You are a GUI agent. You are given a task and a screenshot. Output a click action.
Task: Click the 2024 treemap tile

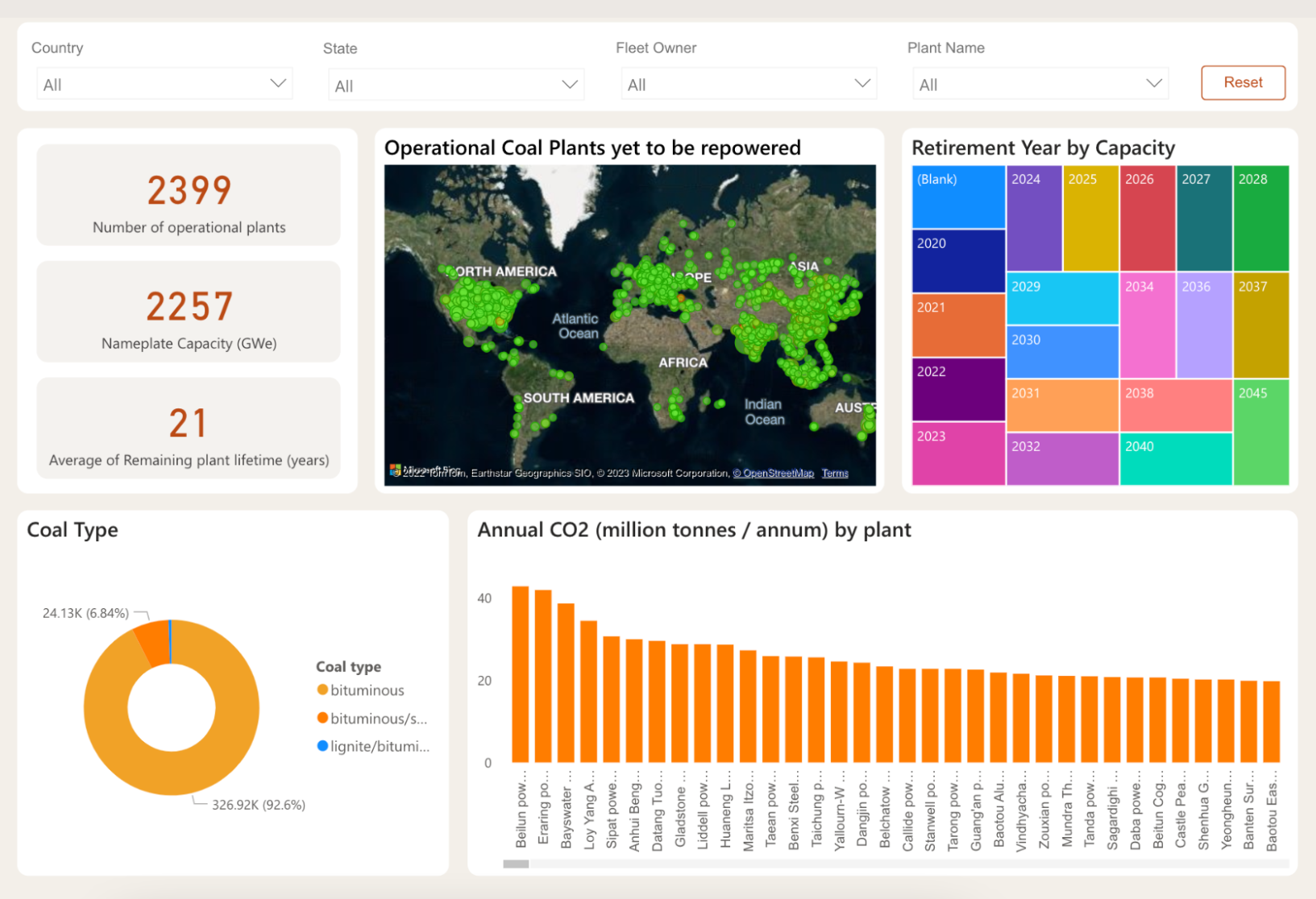[1034, 218]
